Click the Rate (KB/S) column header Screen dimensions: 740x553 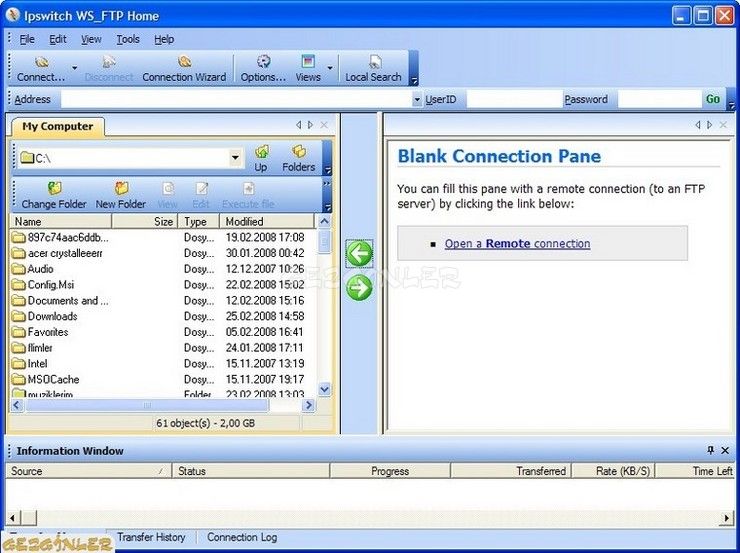click(x=614, y=471)
